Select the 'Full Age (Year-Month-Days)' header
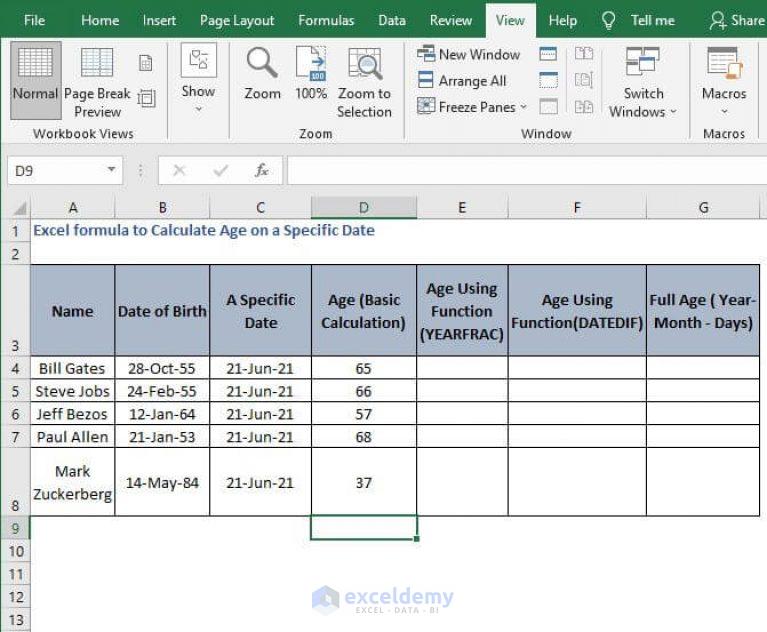767x632 pixels. pyautogui.click(x=703, y=311)
